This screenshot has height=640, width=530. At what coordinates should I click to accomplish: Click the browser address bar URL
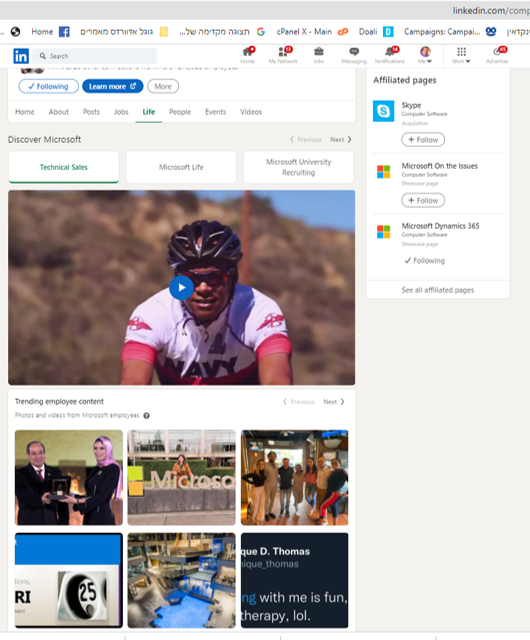point(490,11)
